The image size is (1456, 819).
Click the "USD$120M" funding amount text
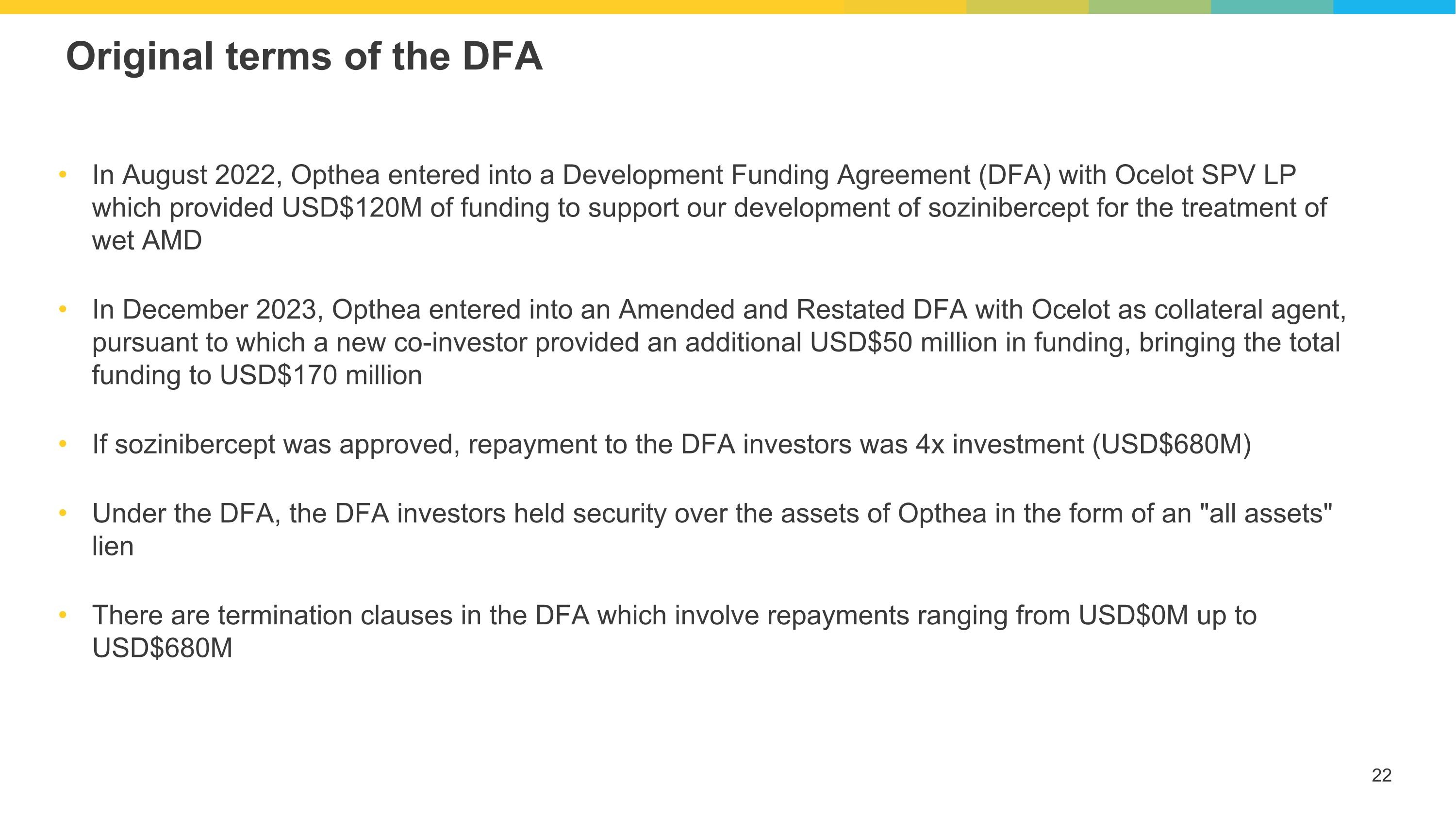click(351, 208)
